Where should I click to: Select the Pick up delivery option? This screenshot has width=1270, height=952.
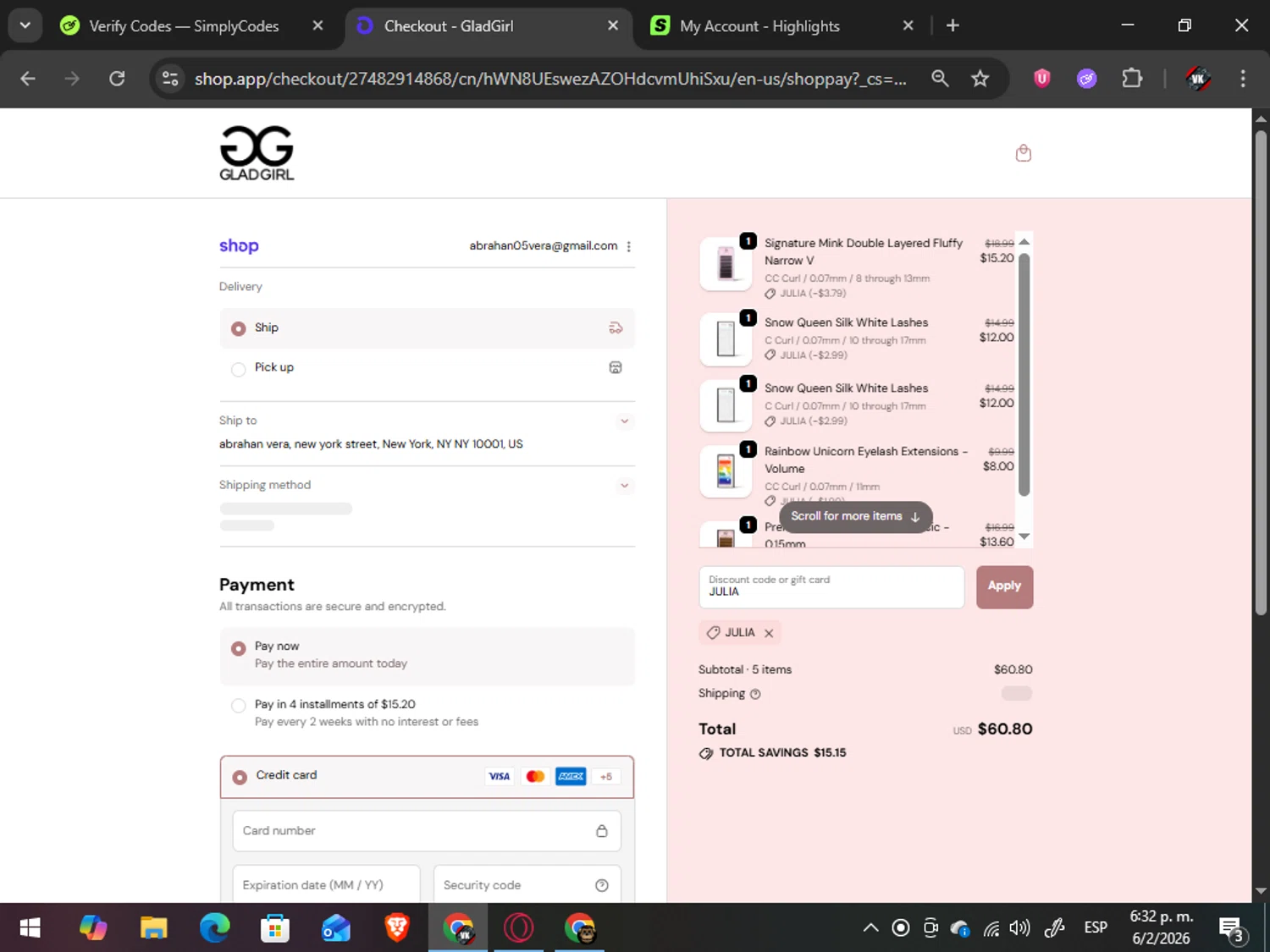click(x=427, y=368)
